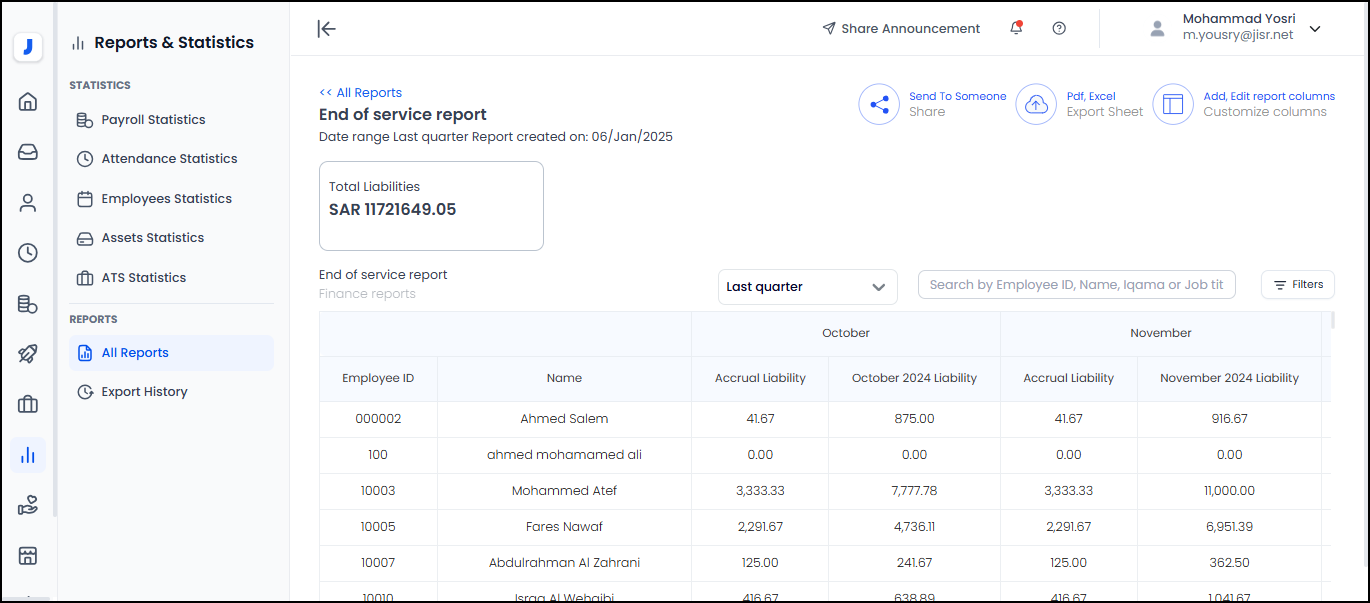Go to Attendance Statistics
This screenshot has width=1370, height=603.
tap(169, 159)
